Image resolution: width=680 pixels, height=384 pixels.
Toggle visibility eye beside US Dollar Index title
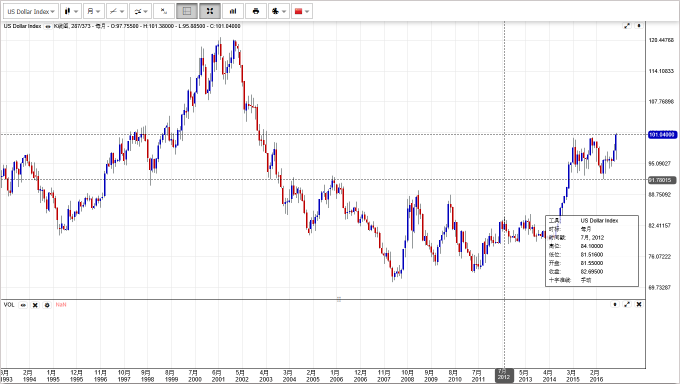(x=48, y=26)
